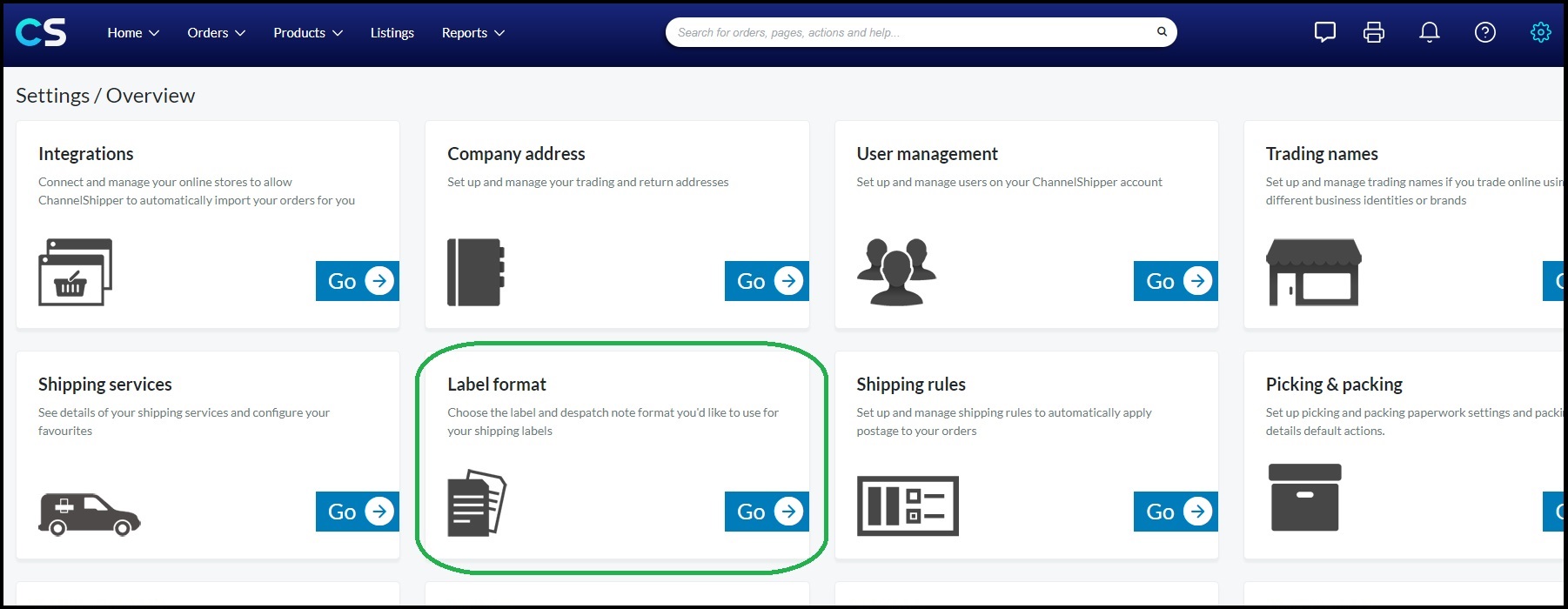This screenshot has height=609, width=1568.
Task: Click the Shipping services card title
Action: [x=105, y=385]
